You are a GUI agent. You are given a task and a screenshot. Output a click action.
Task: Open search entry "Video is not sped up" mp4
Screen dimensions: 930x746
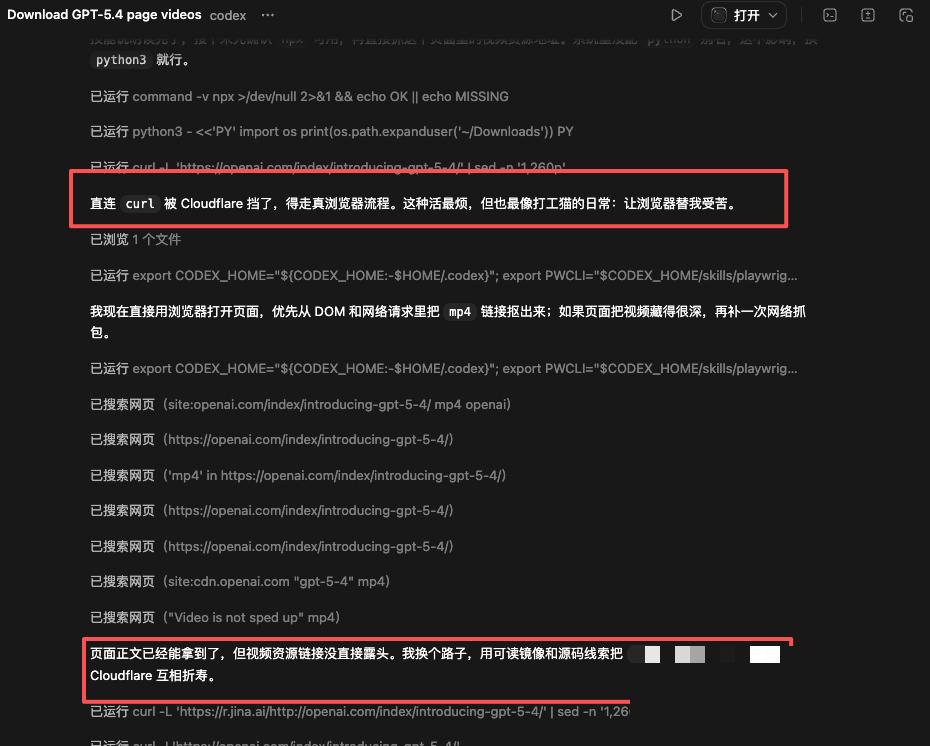(x=215, y=617)
